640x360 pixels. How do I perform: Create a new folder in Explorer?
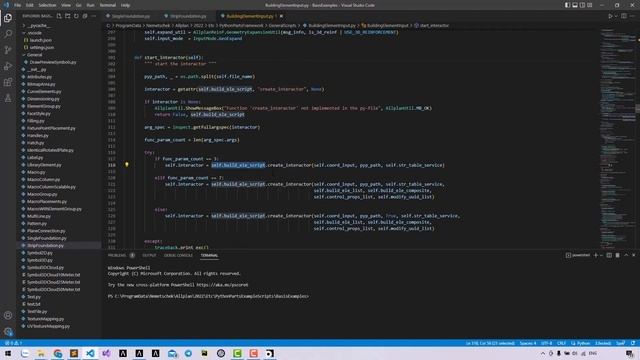click(x=68, y=16)
